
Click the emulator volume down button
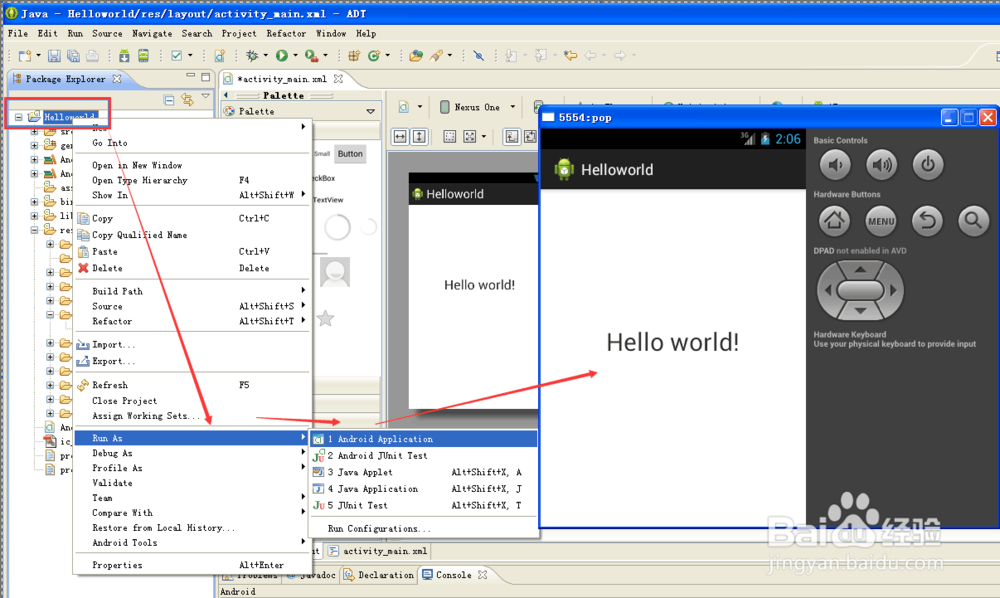pyautogui.click(x=835, y=165)
